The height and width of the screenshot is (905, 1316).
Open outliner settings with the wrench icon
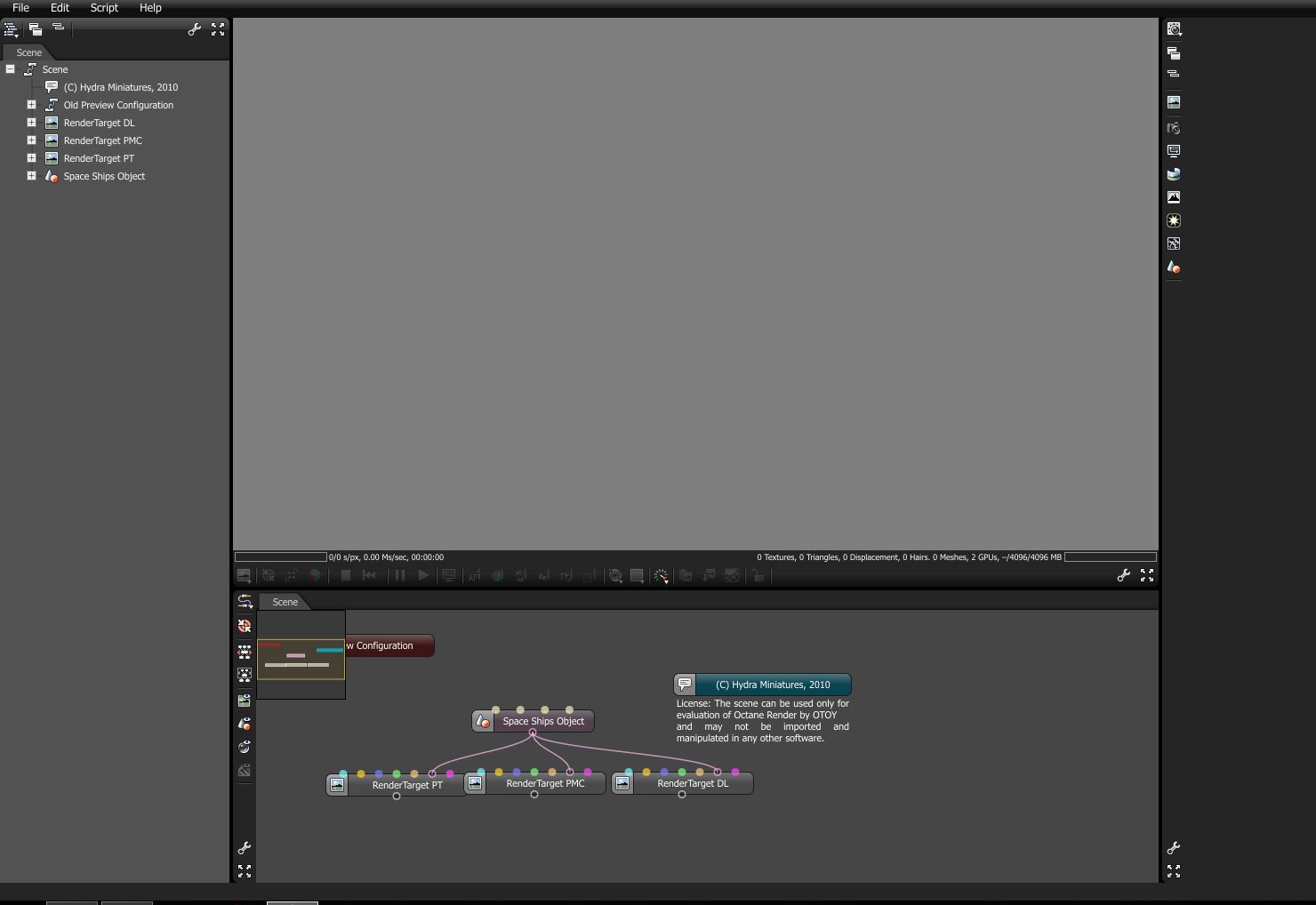point(194,29)
